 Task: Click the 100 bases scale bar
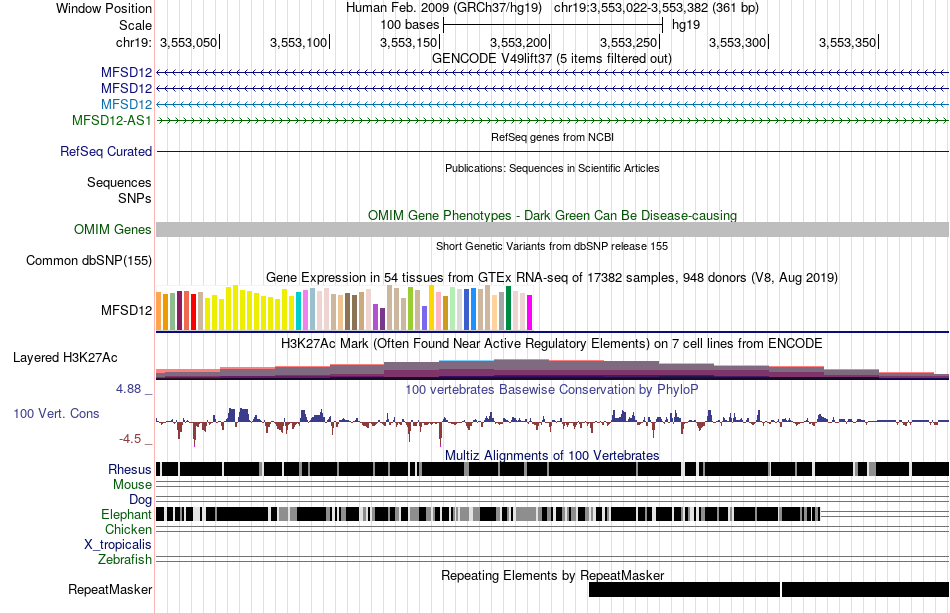(x=553, y=25)
